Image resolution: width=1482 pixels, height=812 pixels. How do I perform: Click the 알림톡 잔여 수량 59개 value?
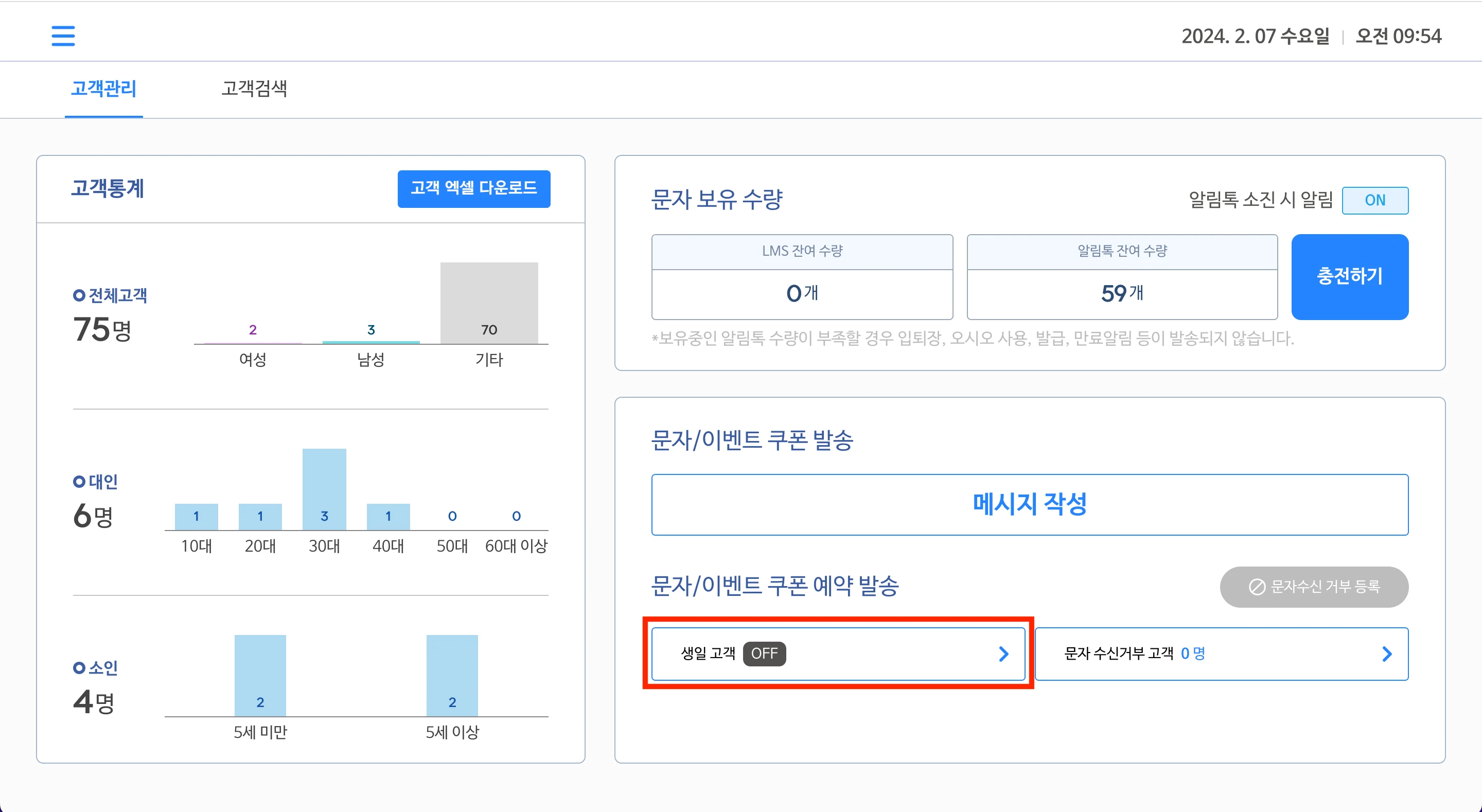pos(1122,293)
